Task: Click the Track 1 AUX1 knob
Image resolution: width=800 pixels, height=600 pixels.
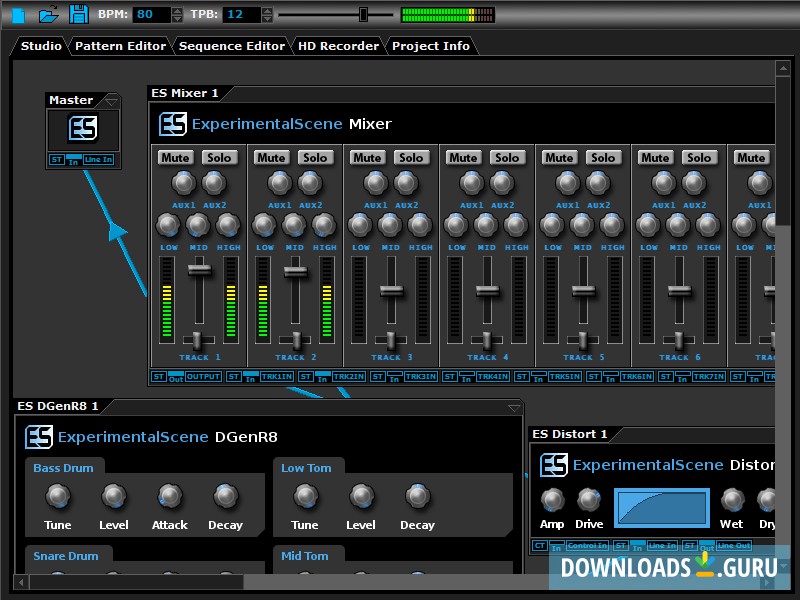Action: tap(183, 183)
